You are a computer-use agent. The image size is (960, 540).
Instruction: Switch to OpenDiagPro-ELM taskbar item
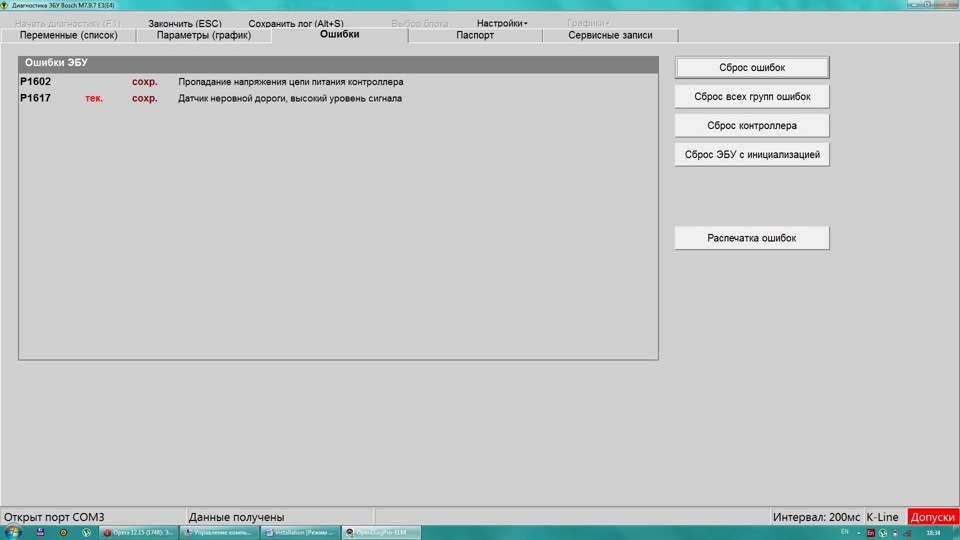381,532
